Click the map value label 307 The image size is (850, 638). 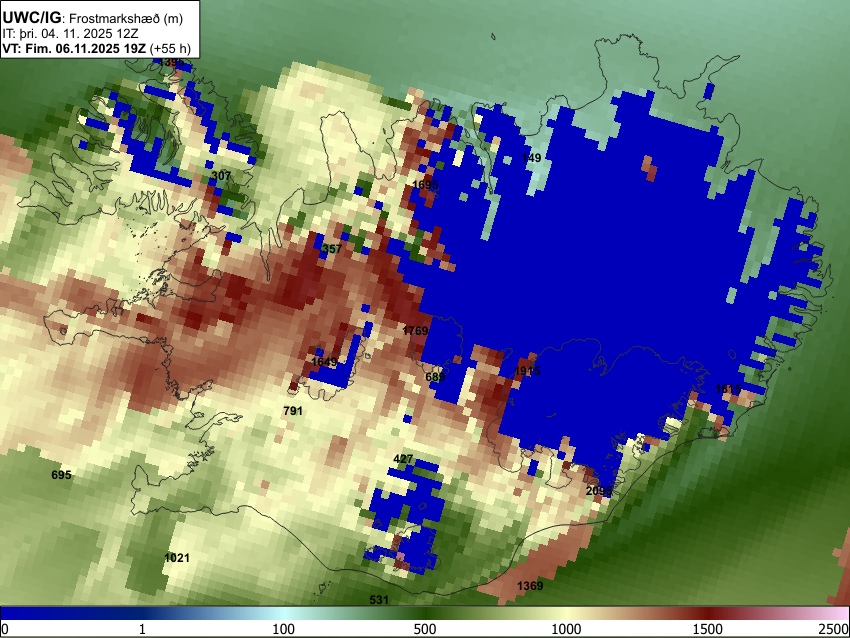[221, 176]
